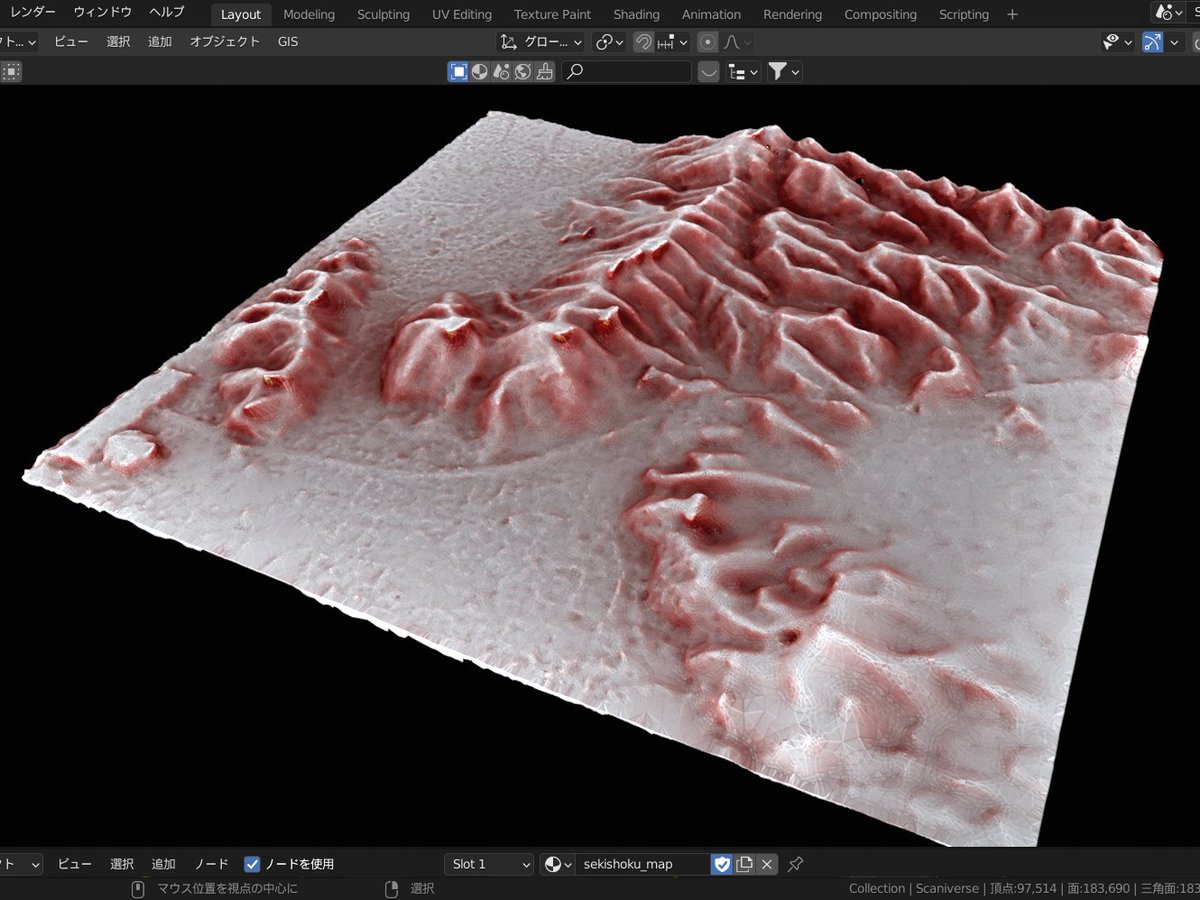
Task: Open the オブジェクト menu
Action: 225,42
